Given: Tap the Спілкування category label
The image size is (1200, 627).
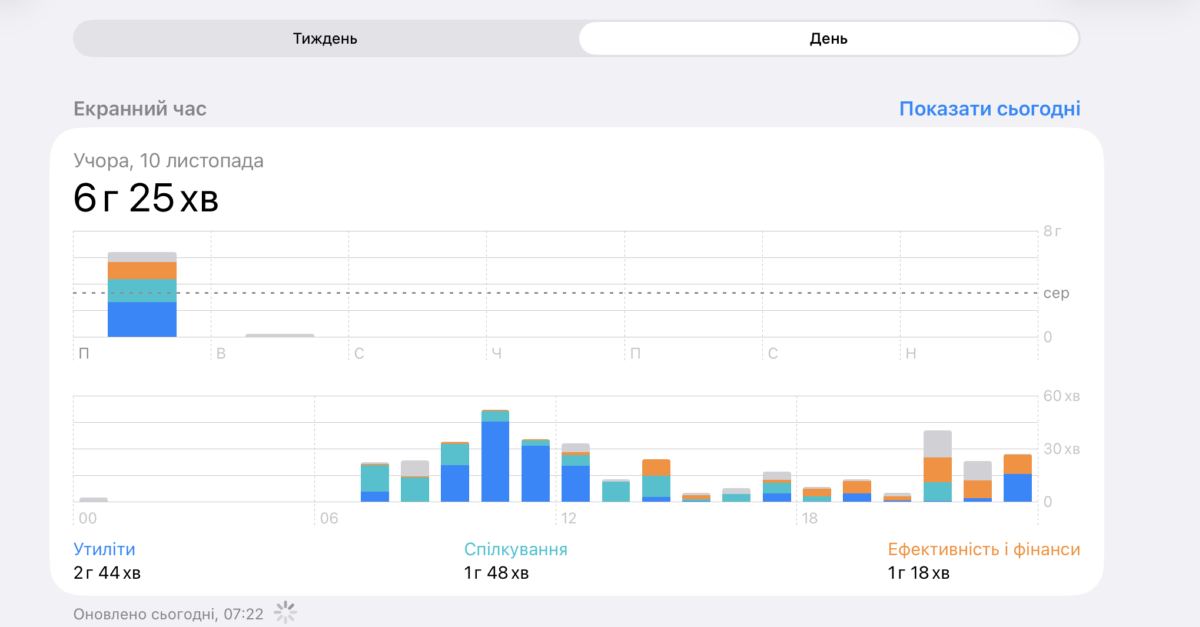Looking at the screenshot, I should point(516,549).
